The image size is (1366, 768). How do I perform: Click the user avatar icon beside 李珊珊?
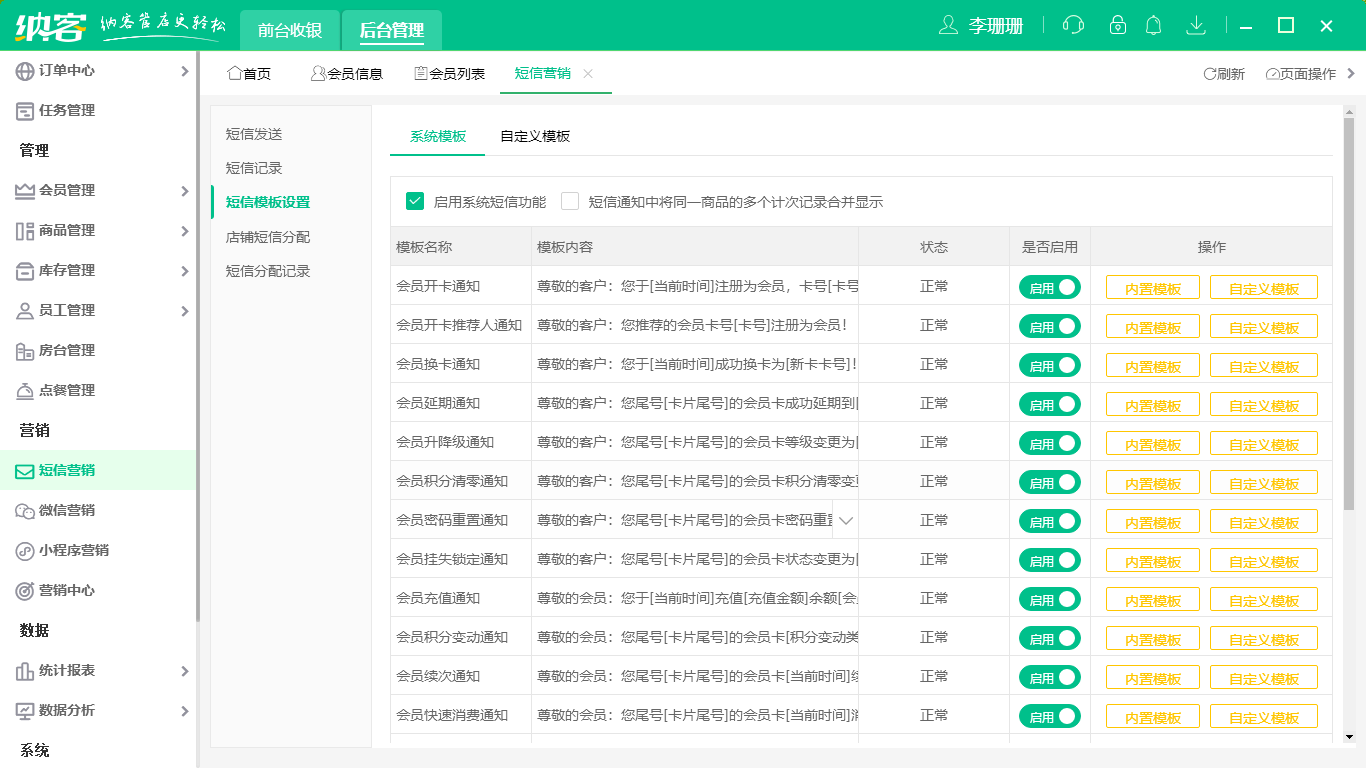(x=948, y=25)
